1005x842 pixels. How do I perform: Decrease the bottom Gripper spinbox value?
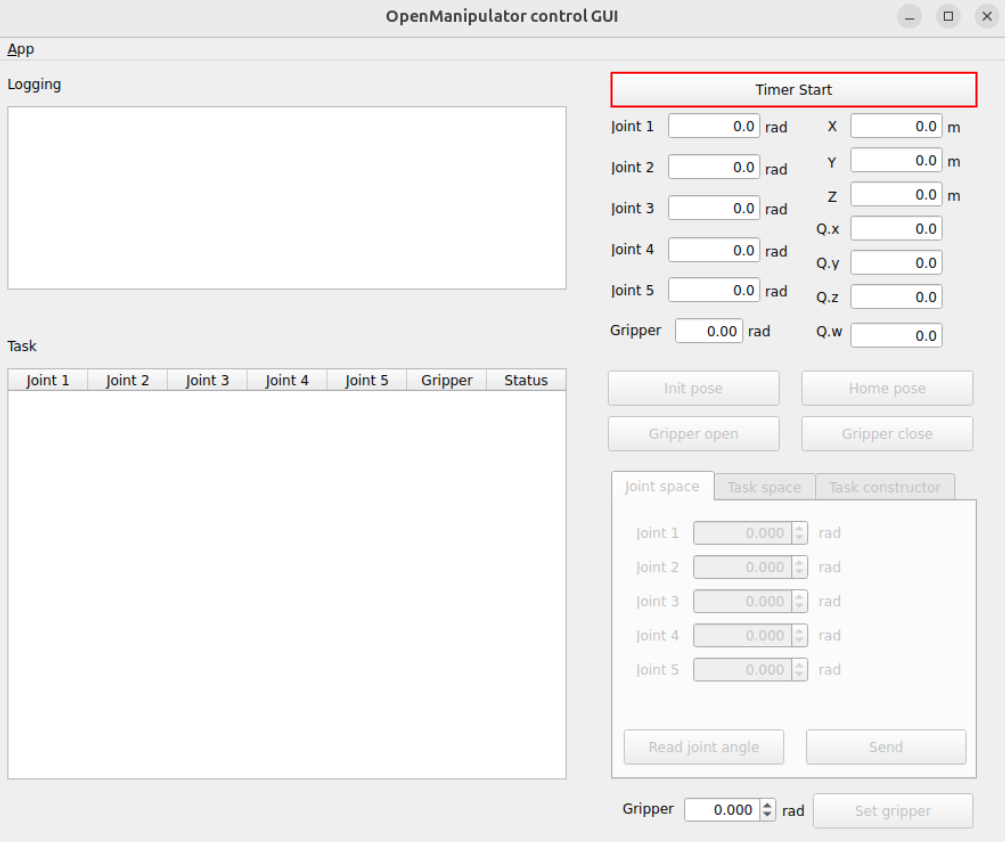(768, 816)
